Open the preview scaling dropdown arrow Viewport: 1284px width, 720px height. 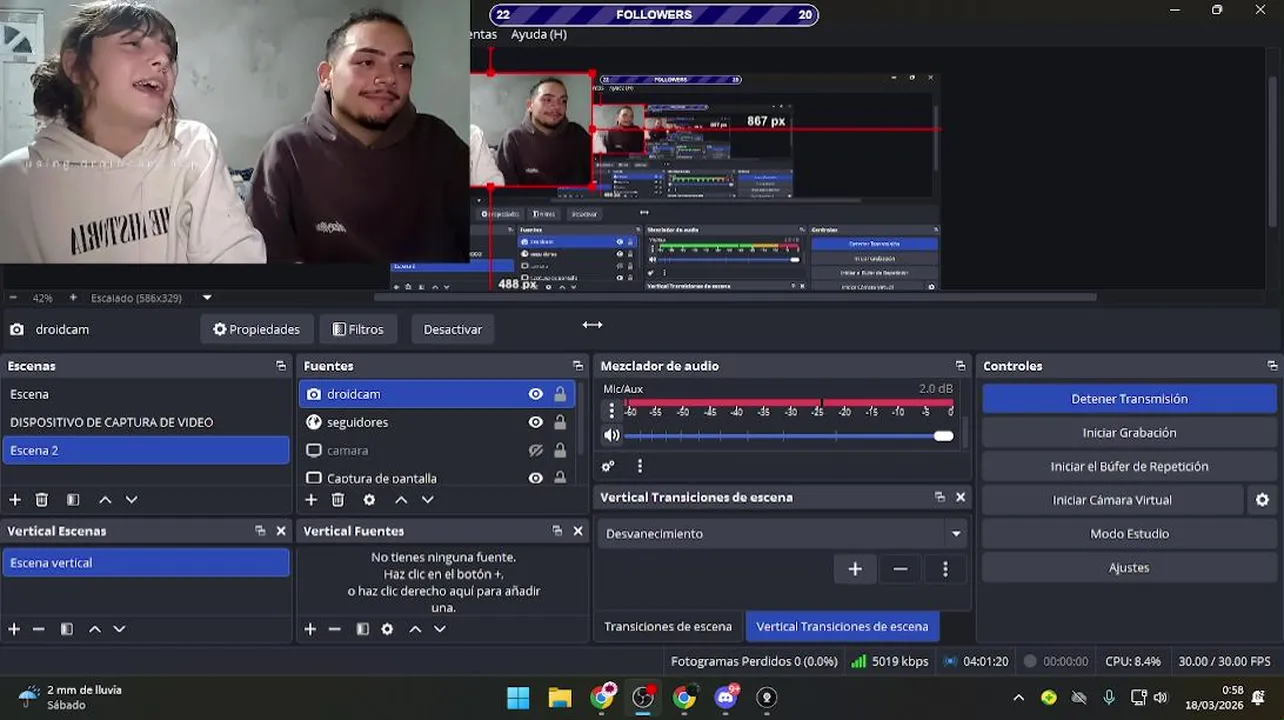(x=207, y=298)
